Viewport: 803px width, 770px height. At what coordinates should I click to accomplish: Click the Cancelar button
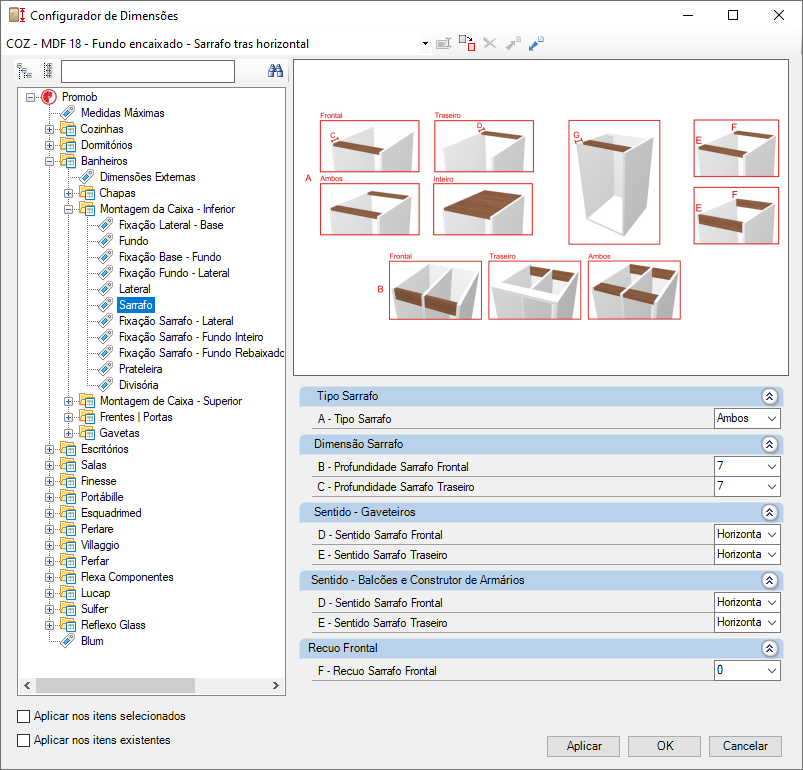pos(745,746)
